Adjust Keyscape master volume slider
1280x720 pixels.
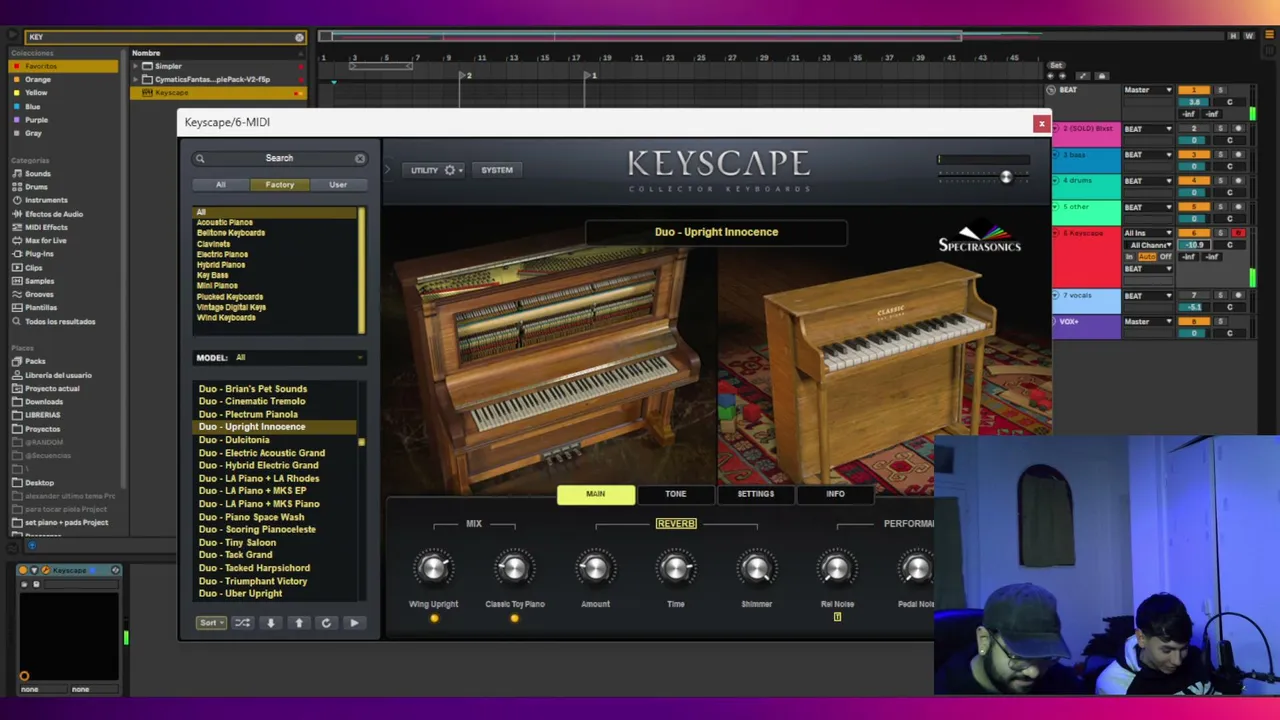tap(1006, 177)
